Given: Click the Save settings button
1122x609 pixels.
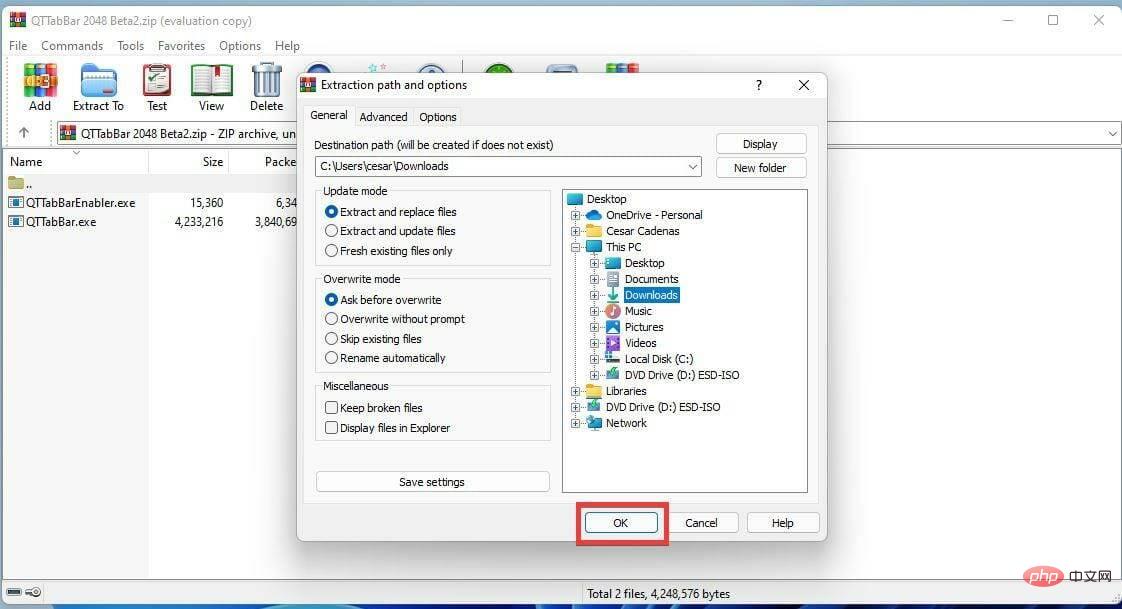Looking at the screenshot, I should (x=432, y=482).
